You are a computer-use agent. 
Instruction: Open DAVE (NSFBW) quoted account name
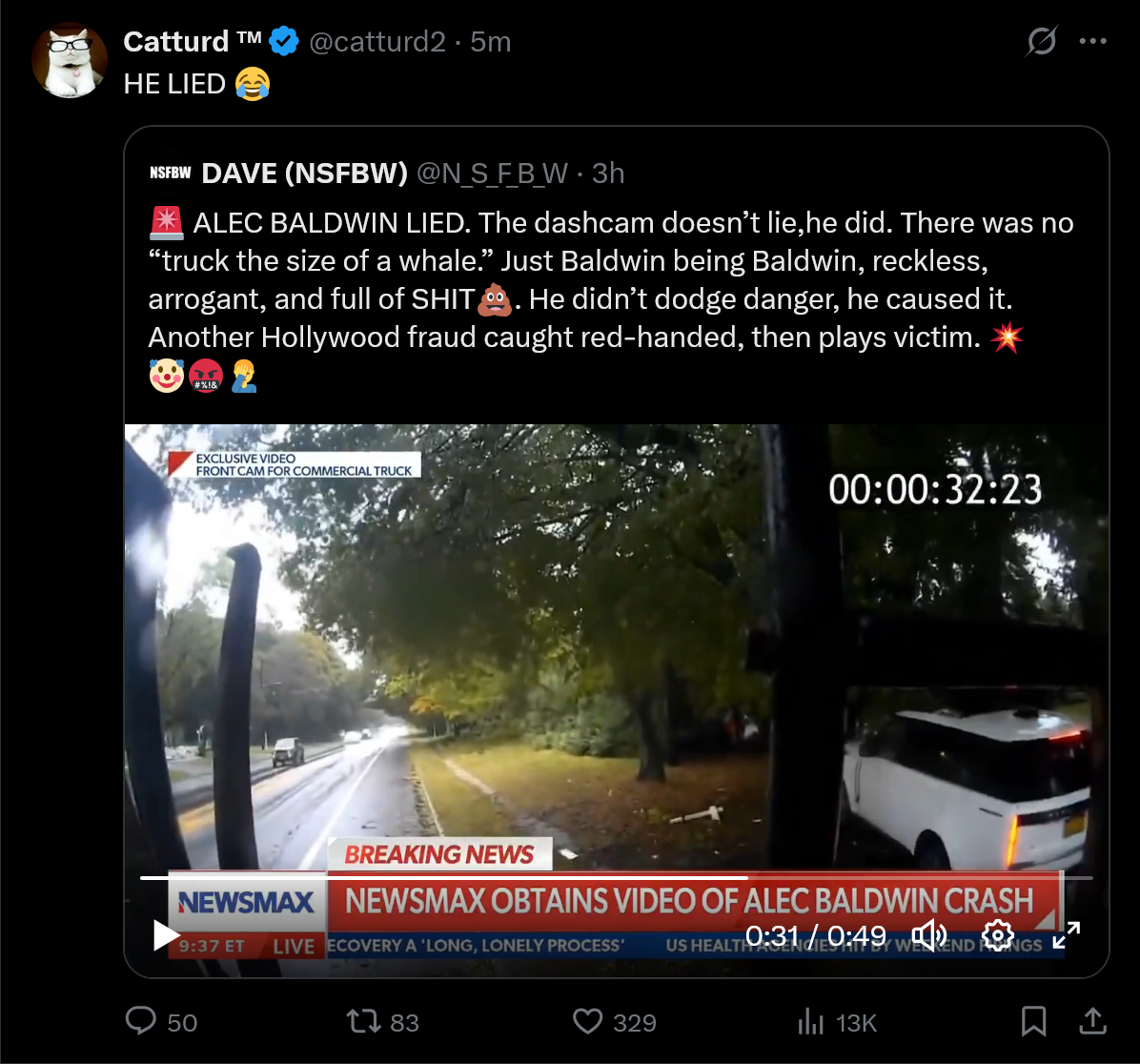point(305,174)
